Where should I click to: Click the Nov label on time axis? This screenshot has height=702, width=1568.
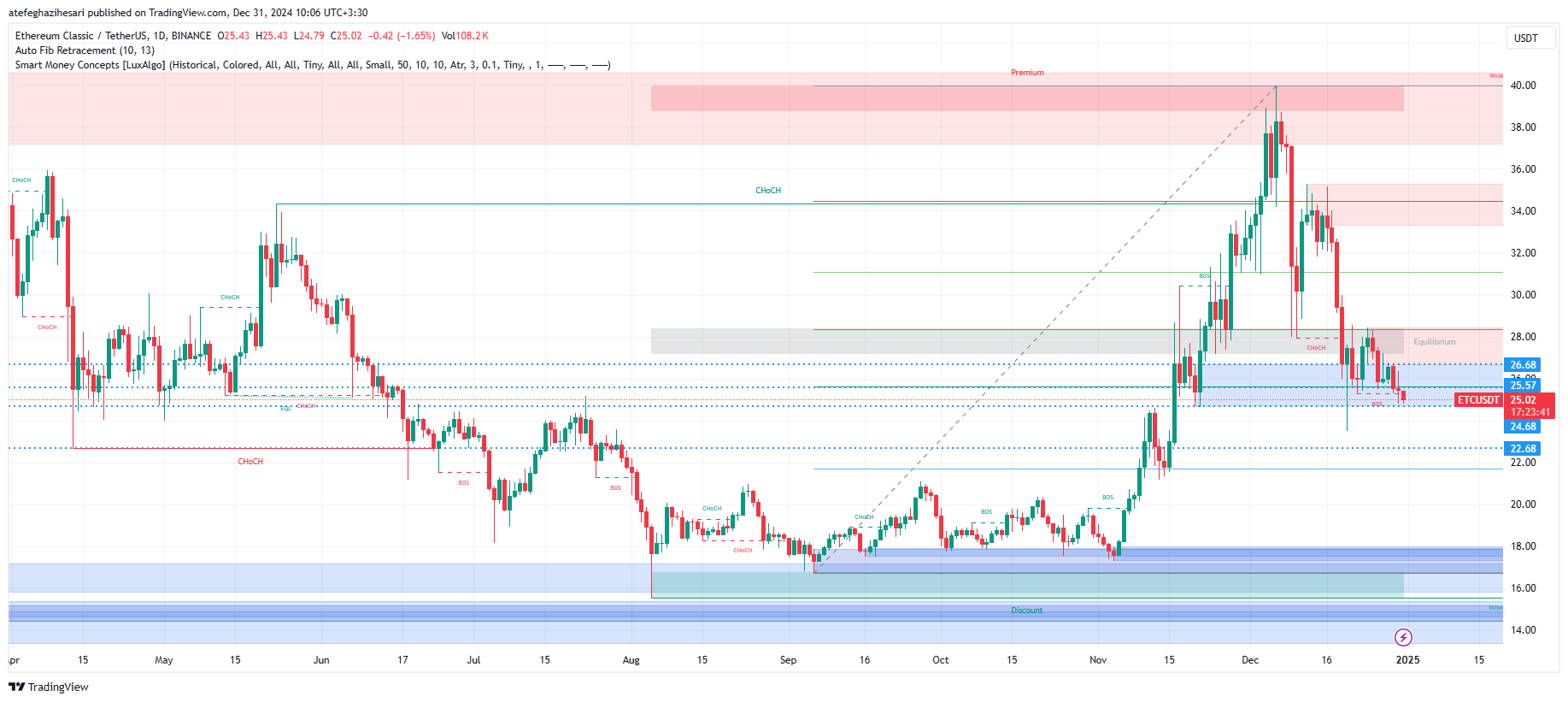[x=1098, y=660]
